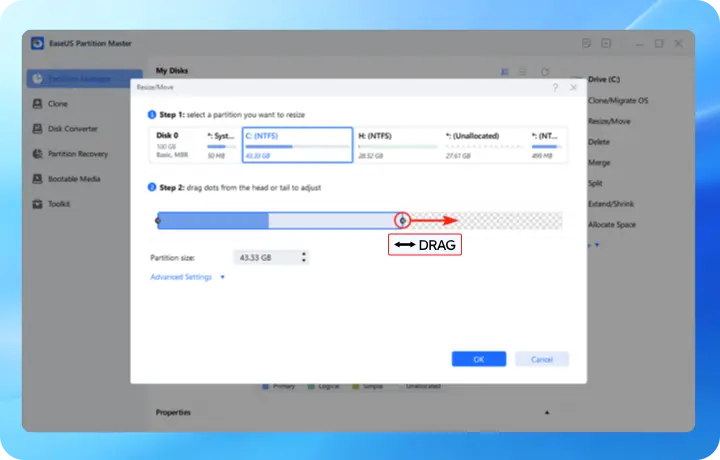Click the title bar icon left of minimize
This screenshot has height=460, width=720.
click(x=606, y=44)
